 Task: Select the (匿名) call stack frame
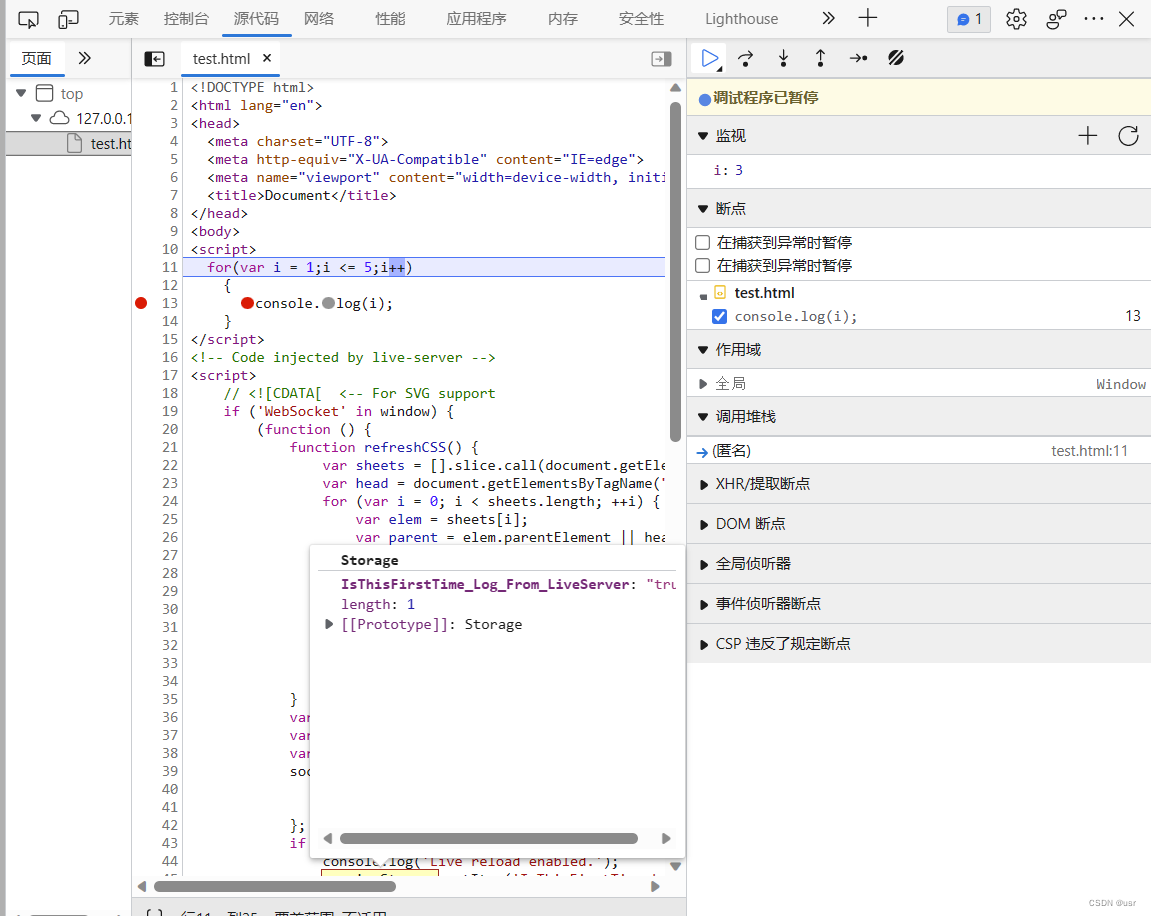[918, 451]
